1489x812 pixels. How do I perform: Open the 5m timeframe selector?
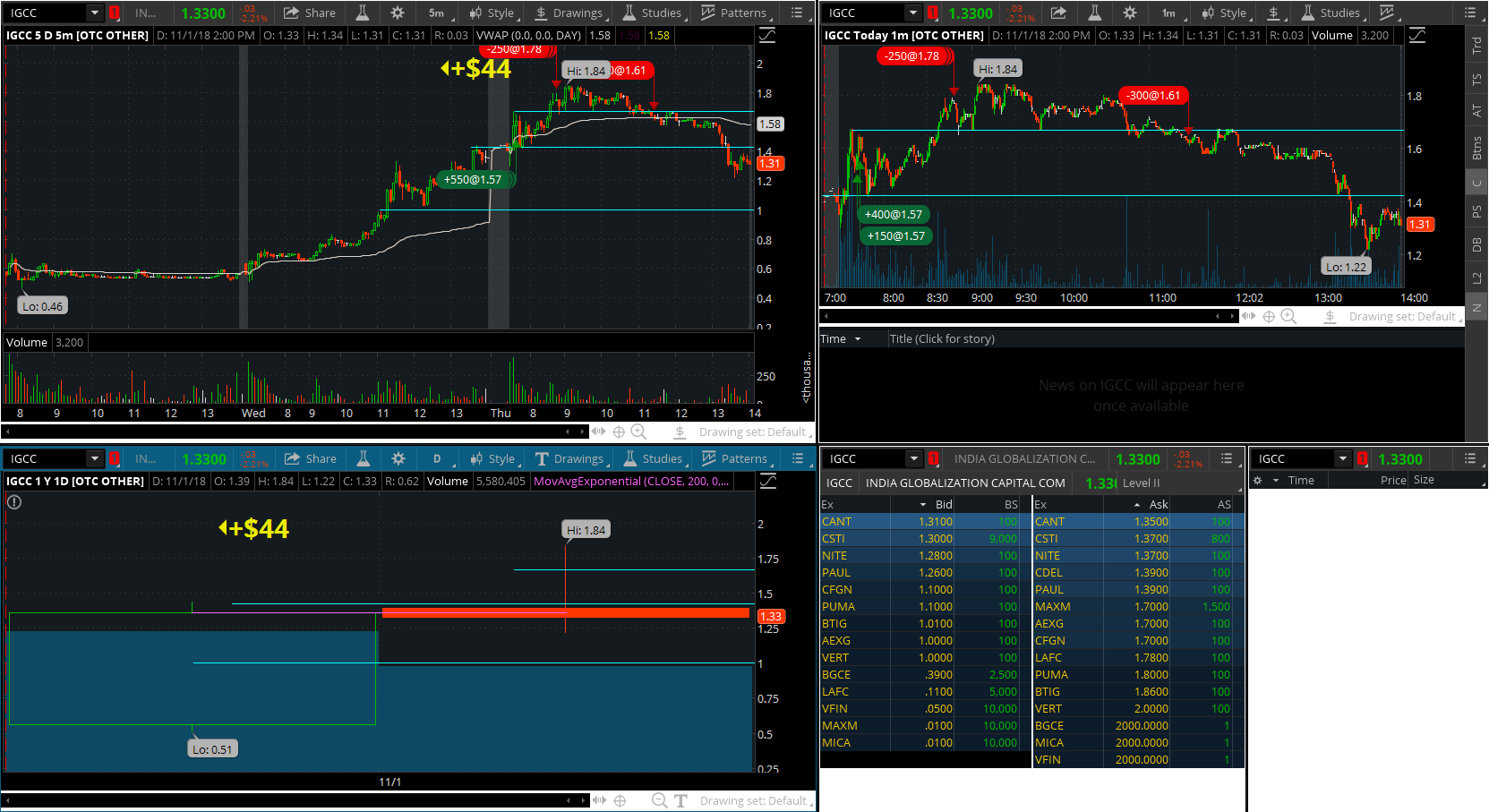[439, 13]
